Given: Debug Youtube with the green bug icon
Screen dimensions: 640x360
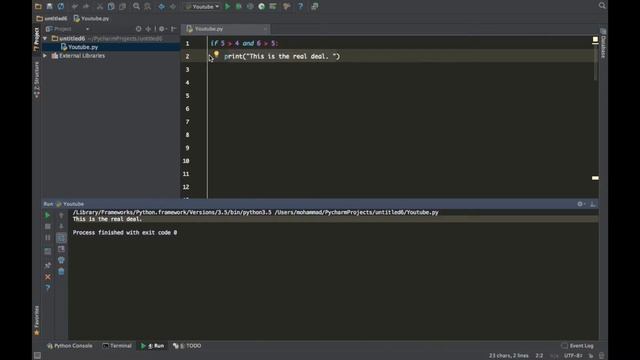Looking at the screenshot, I should coord(239,7).
